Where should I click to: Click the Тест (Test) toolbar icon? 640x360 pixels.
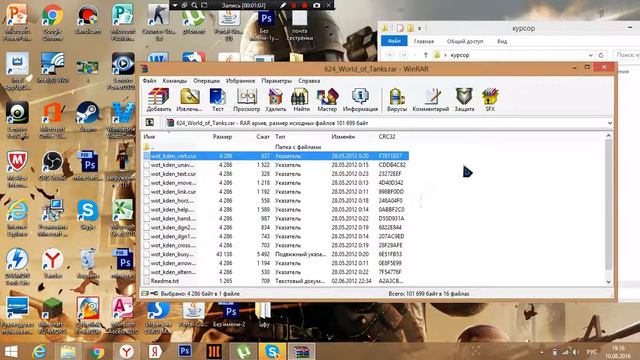(x=218, y=100)
